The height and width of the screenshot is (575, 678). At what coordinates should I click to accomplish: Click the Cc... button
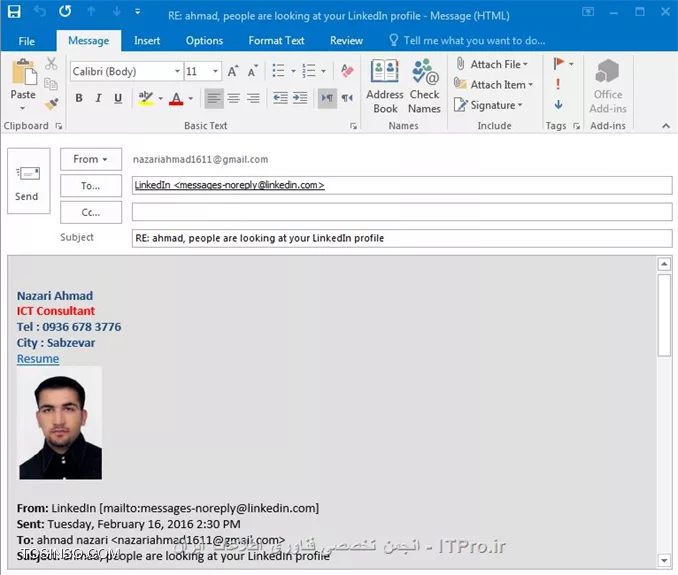point(91,213)
